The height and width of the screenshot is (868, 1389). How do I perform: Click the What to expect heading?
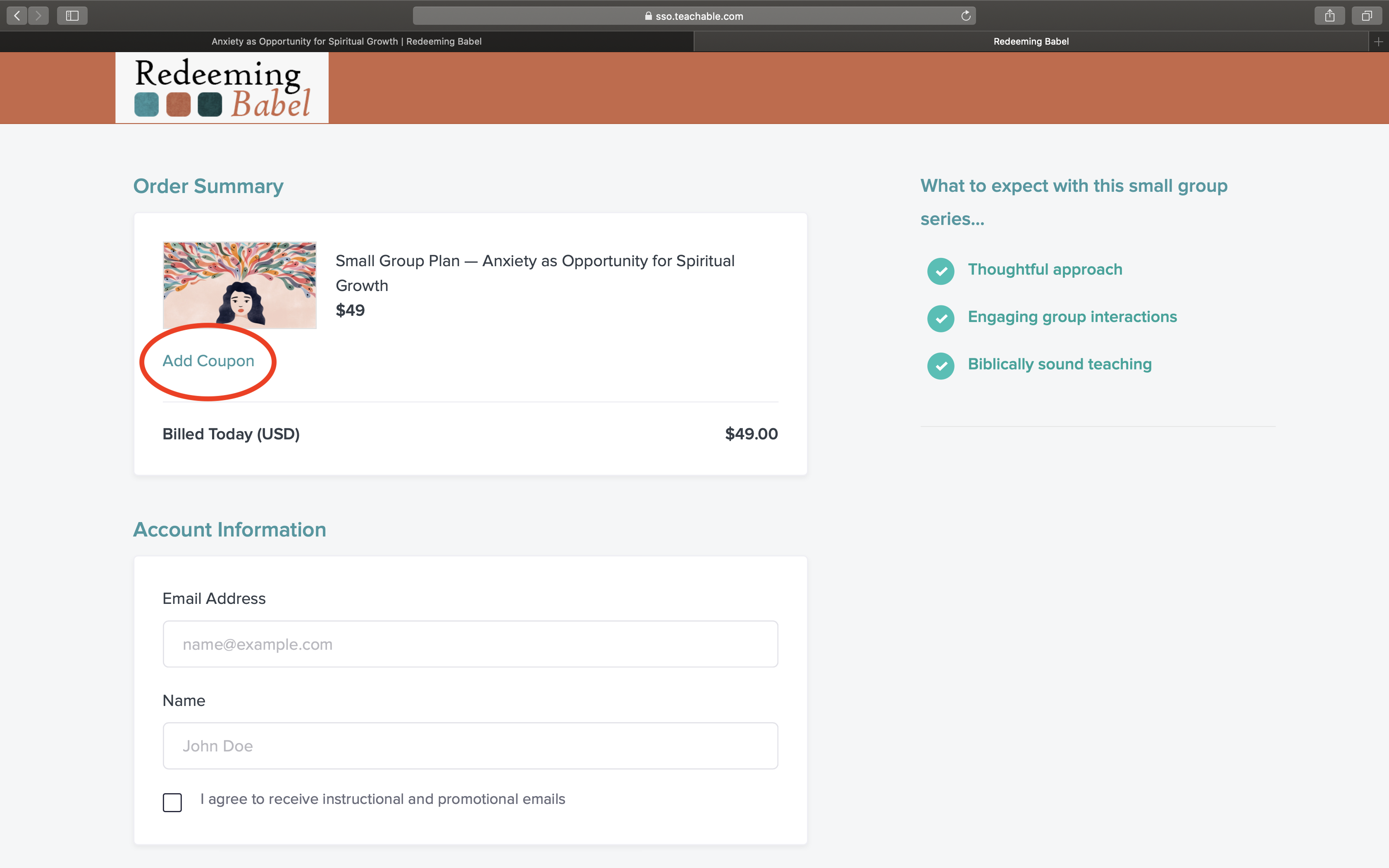click(x=1074, y=202)
